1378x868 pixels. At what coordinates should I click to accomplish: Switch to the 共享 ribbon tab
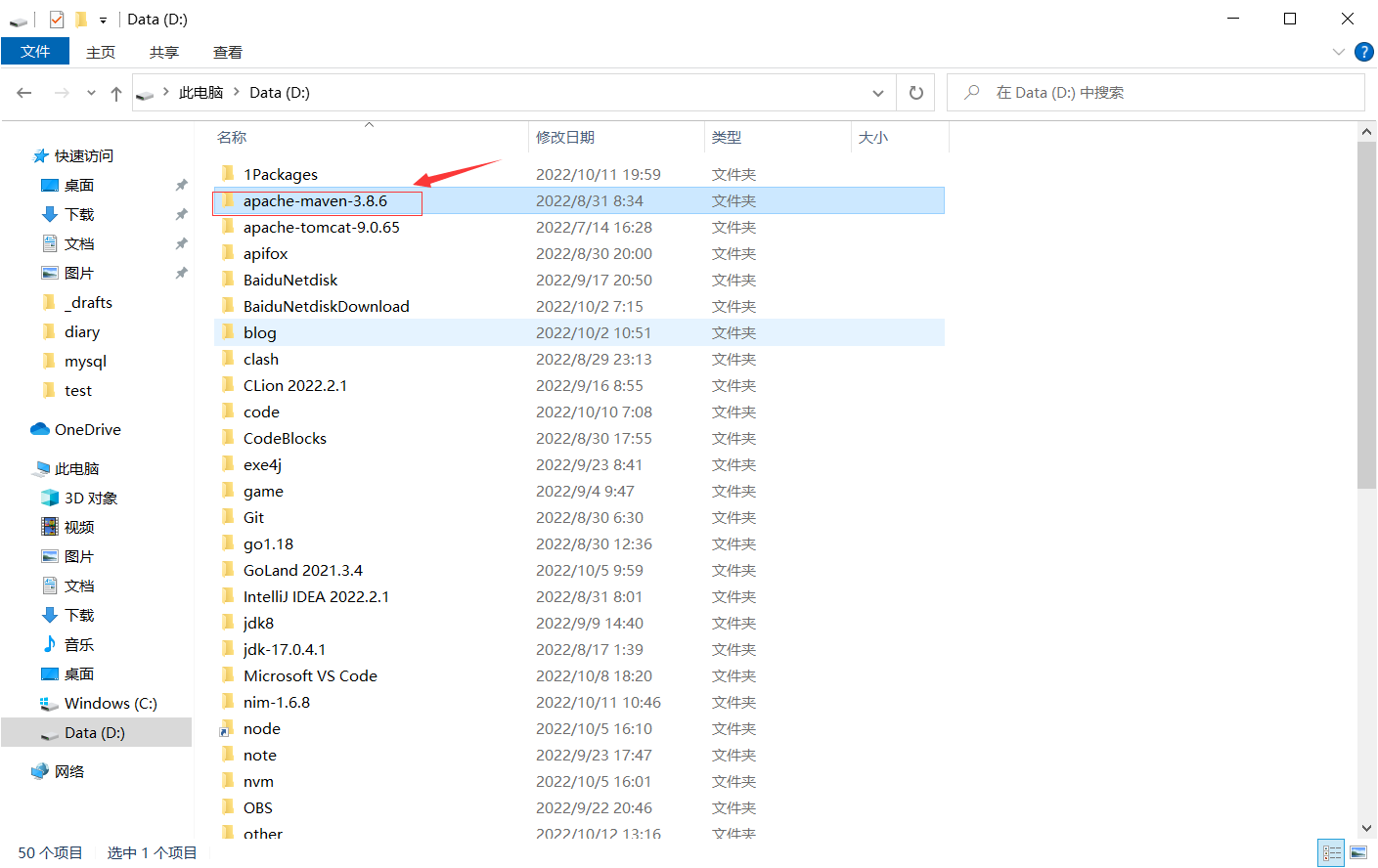pos(164,52)
